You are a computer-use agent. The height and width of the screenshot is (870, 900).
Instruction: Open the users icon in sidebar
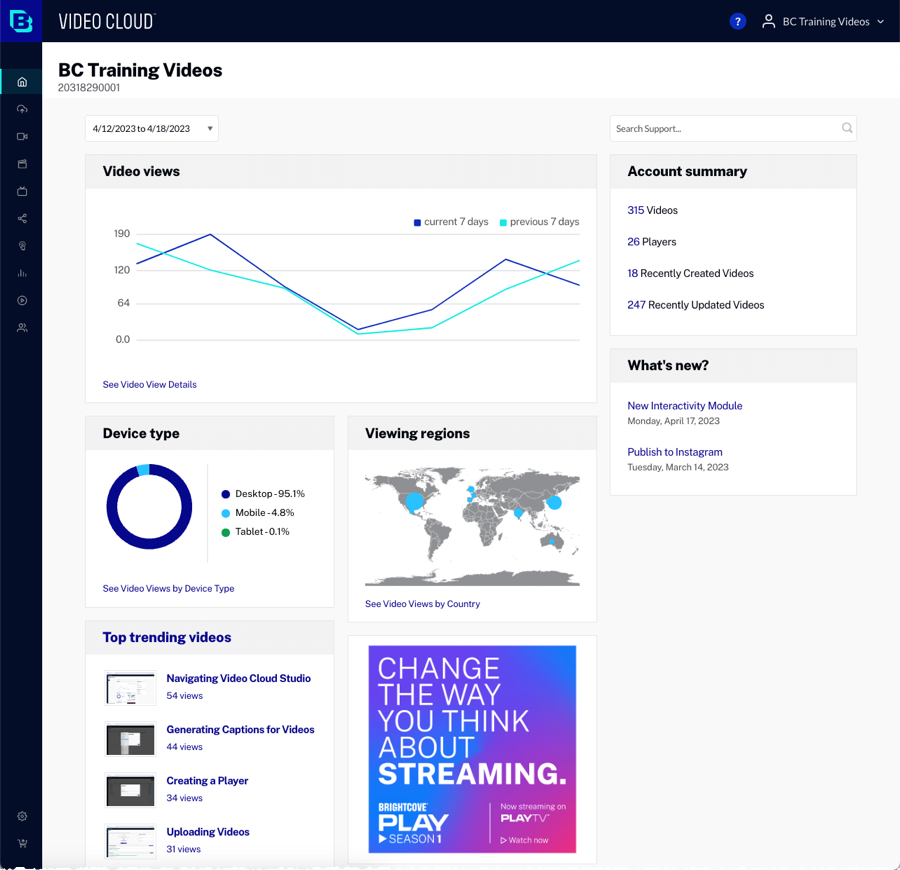(x=22, y=327)
